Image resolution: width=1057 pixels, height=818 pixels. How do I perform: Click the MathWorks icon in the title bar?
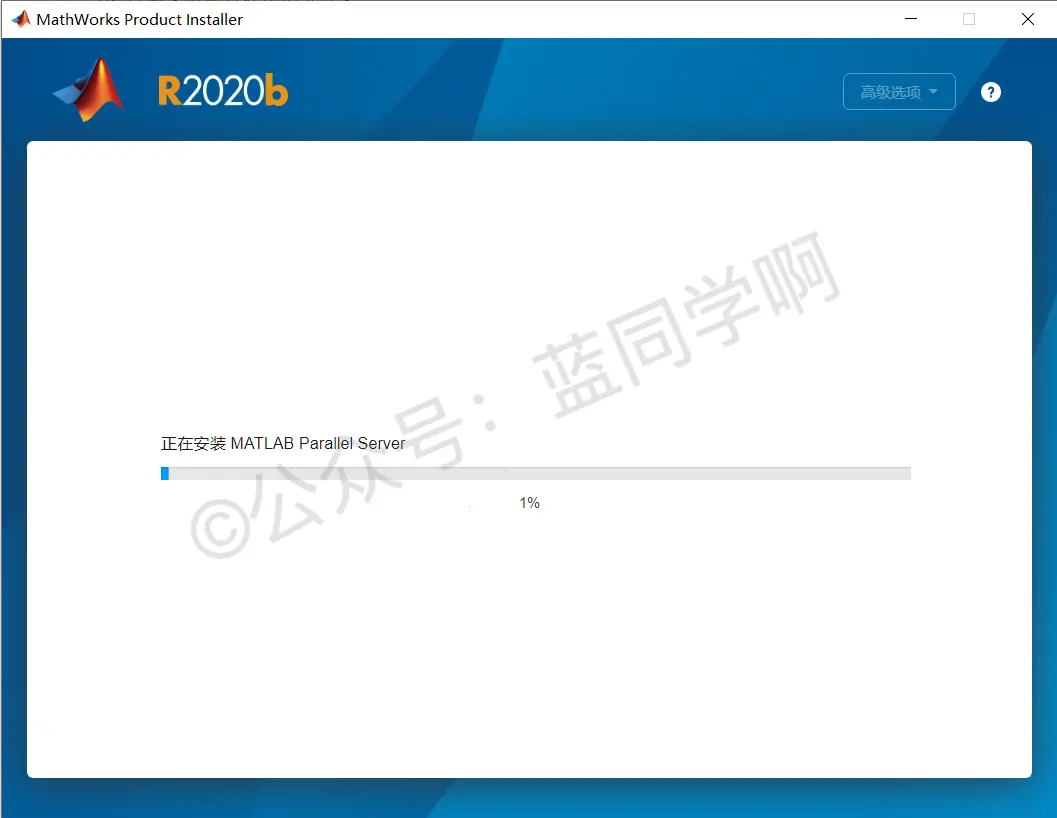coord(21,19)
